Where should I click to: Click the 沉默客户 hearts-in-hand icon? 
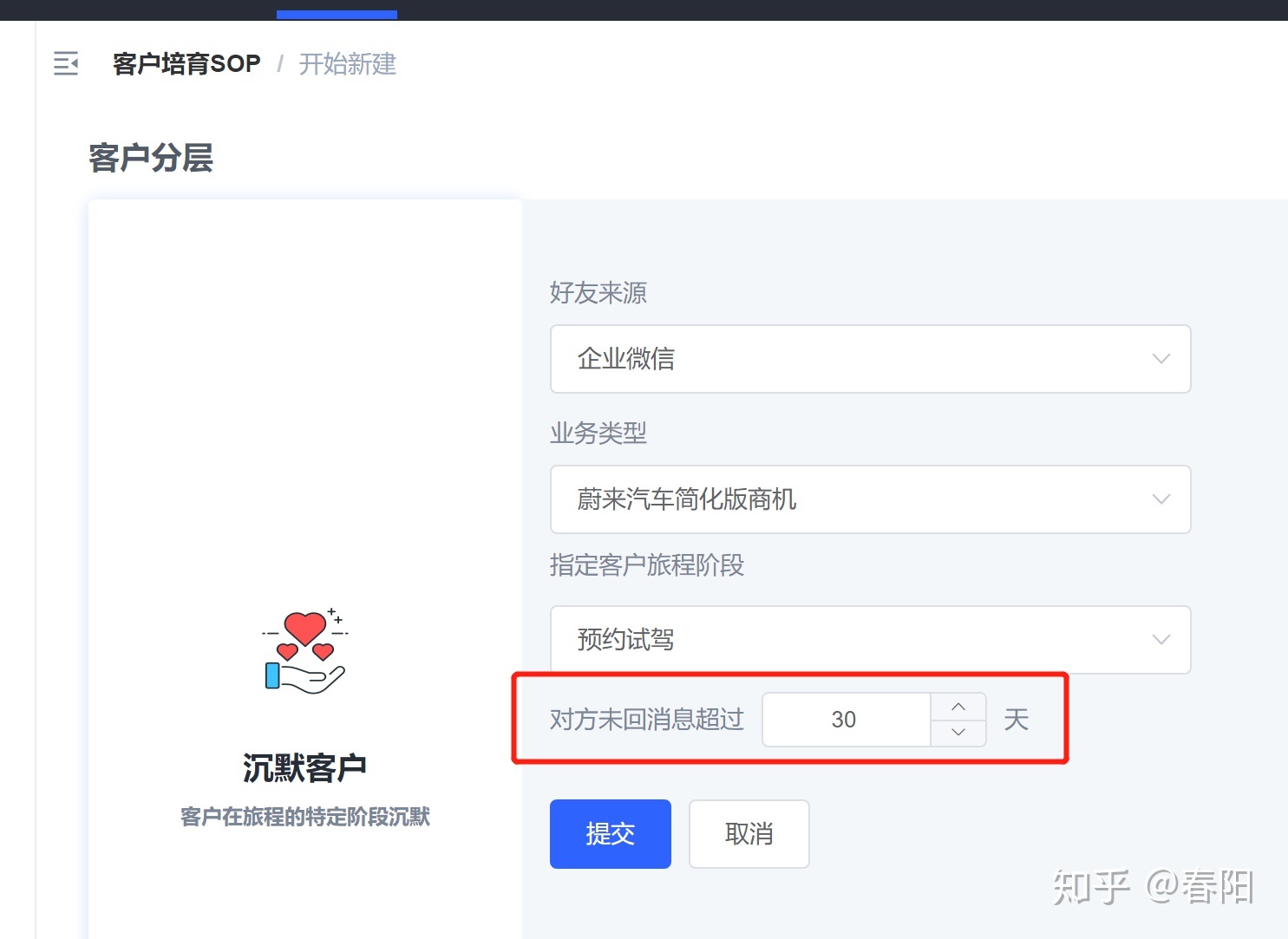[305, 651]
